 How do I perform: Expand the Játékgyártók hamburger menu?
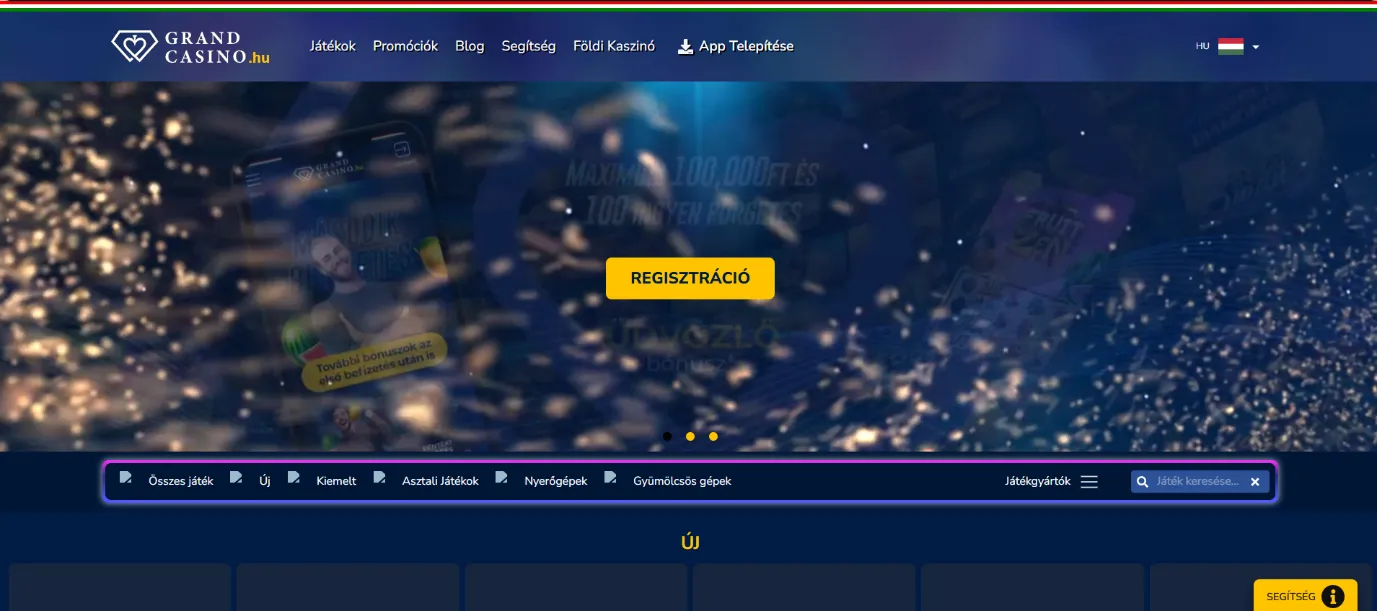1089,482
